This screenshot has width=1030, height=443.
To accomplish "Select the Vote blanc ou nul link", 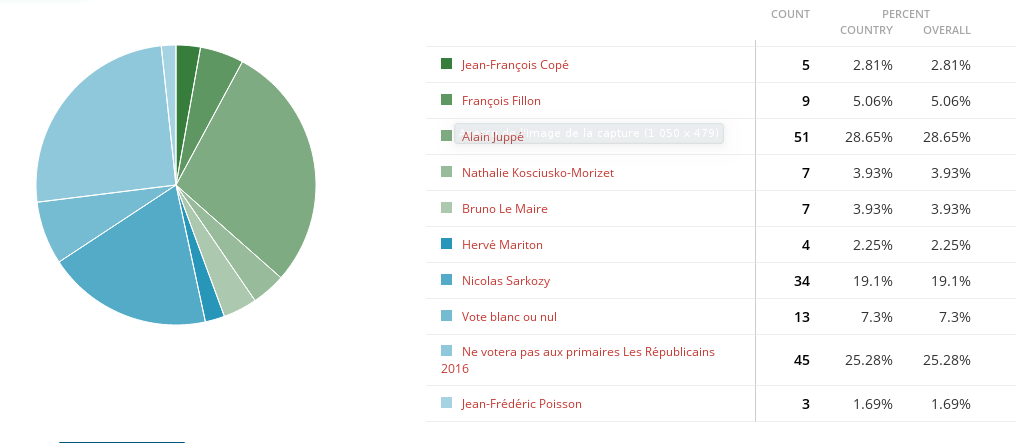I will coord(509,317).
